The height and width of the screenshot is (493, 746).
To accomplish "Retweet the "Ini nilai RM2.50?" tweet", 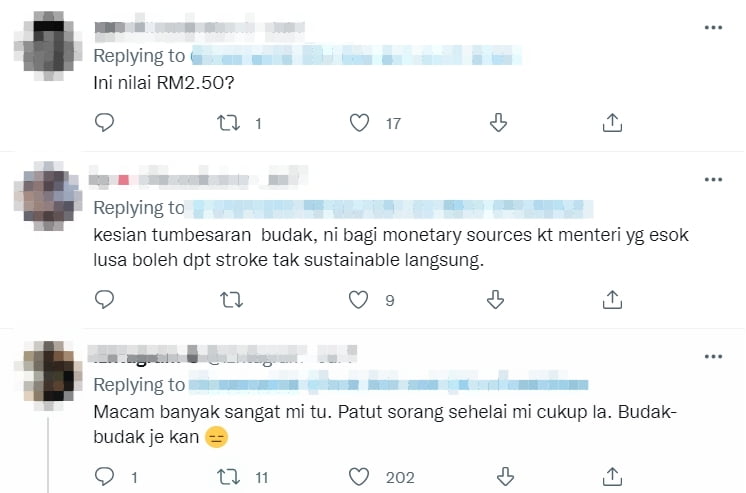I will coord(228,123).
